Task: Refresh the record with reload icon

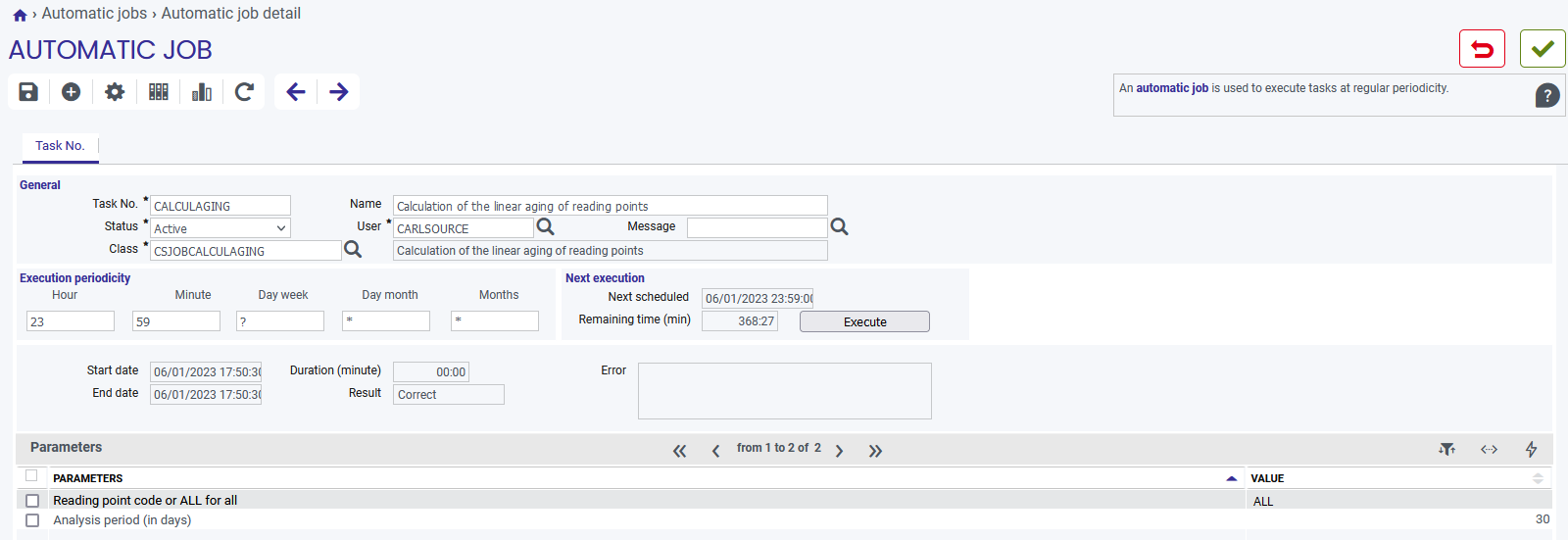Action: pos(245,92)
